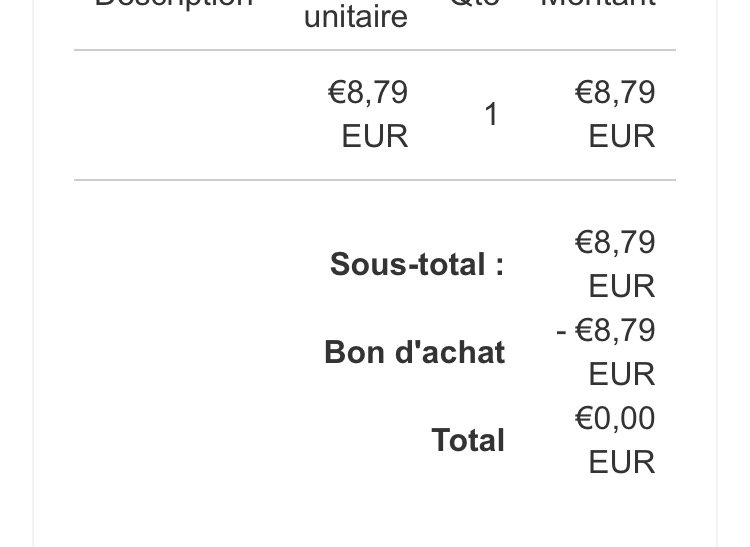Click the "Bon d'achat" label
Screen dimensions: 750x547
(415, 352)
